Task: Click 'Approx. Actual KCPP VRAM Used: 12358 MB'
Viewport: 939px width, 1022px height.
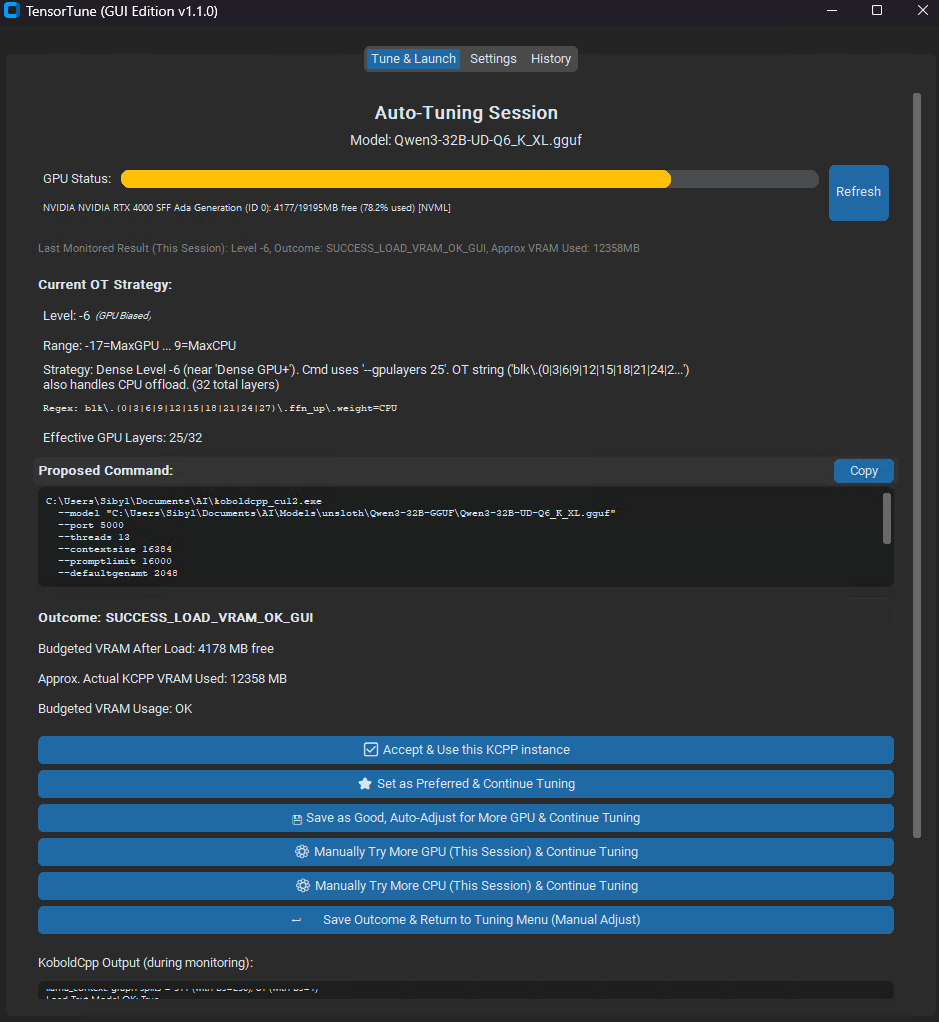Action: [x=162, y=679]
